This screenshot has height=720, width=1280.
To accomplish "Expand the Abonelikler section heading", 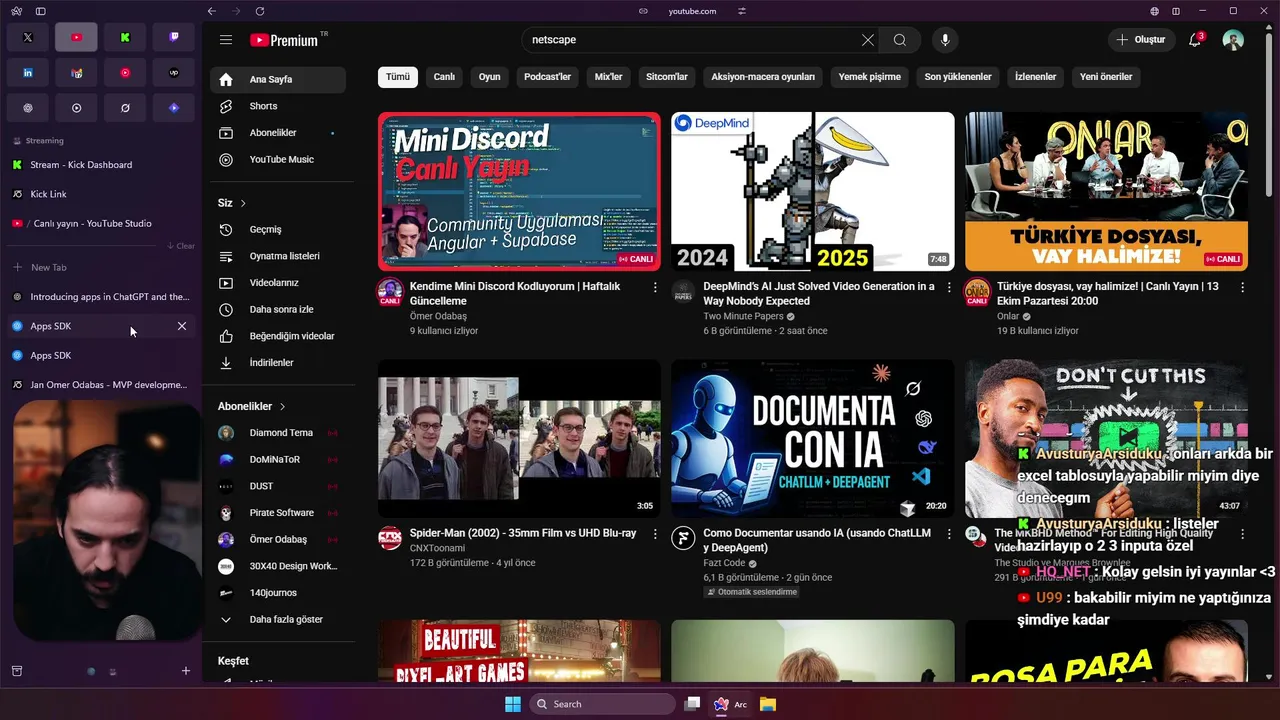I will click(x=252, y=407).
